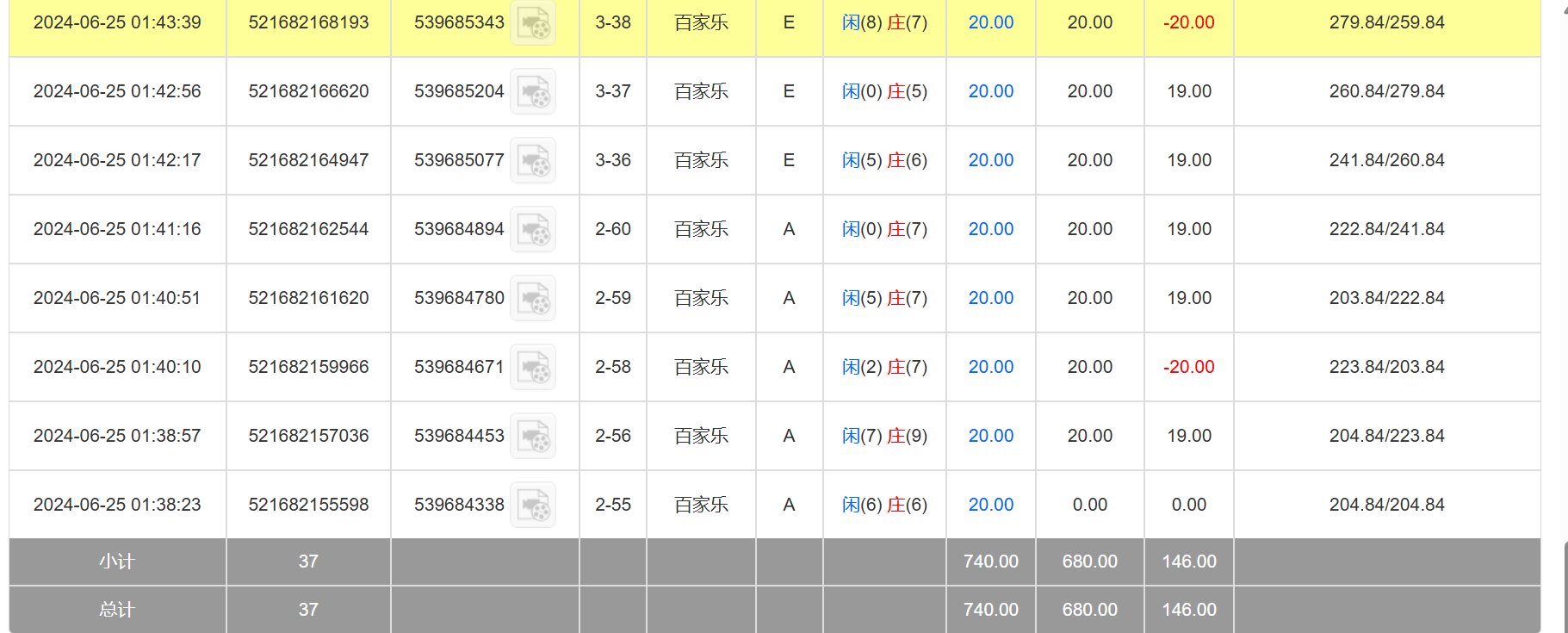Click replay icon beside 539685077
Screen dimensions: 1568x633
(x=533, y=161)
